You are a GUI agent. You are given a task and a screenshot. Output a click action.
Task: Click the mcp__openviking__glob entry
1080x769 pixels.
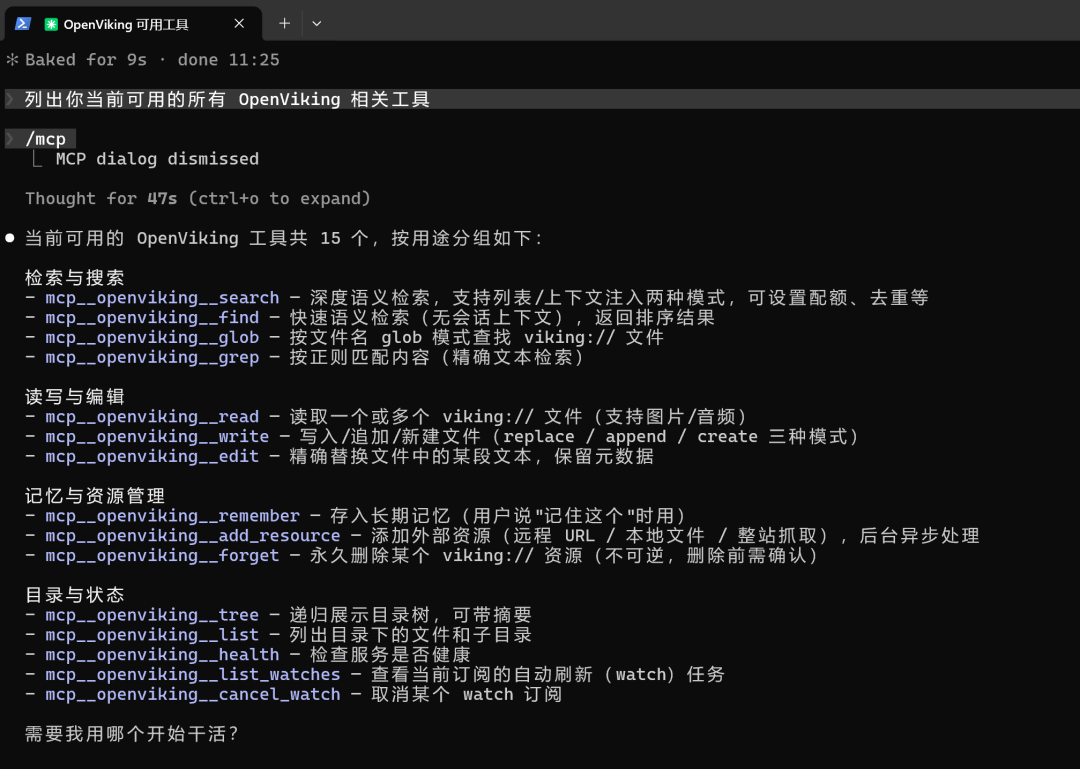coord(152,338)
